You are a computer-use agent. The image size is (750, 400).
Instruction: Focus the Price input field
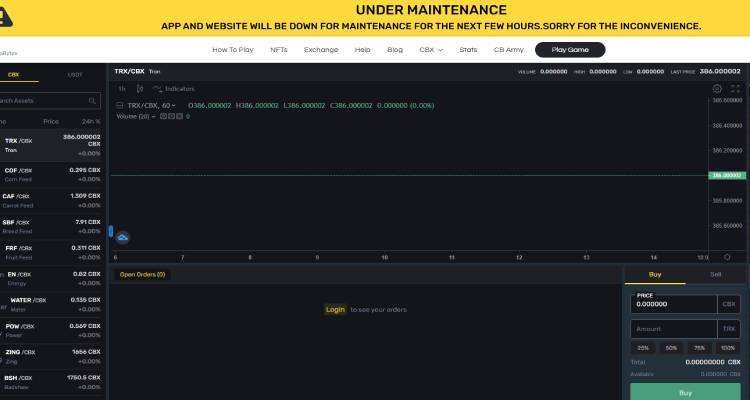click(x=674, y=304)
